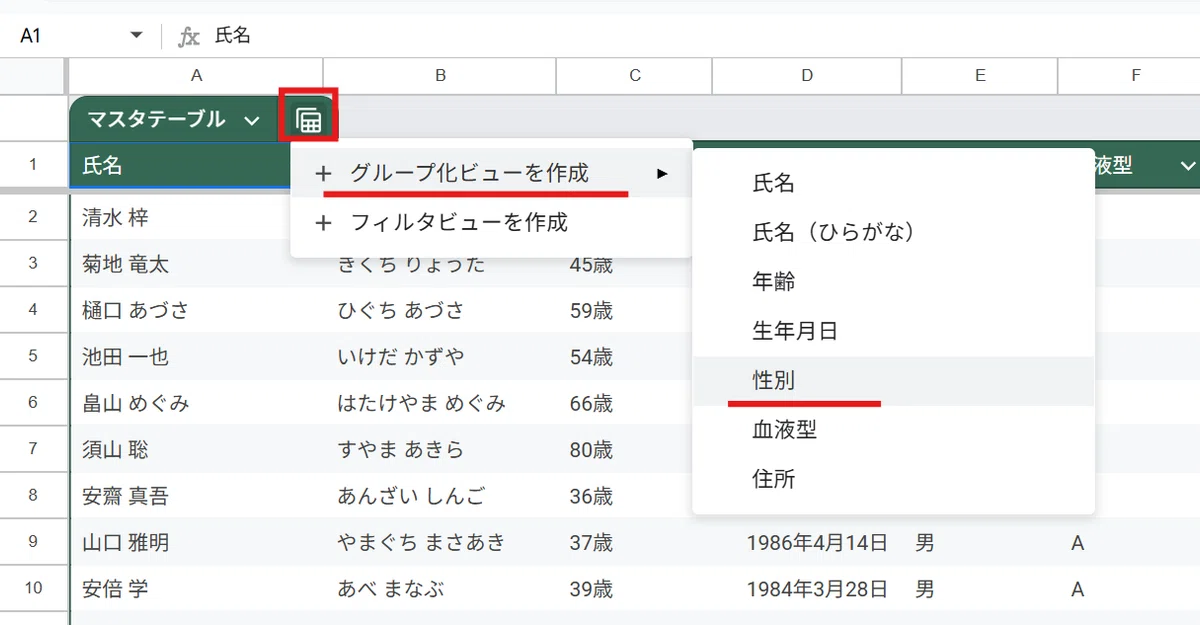Screen dimensions: 1200x625
Task: Click the formula bar containing 氏名
Action: 700,36
